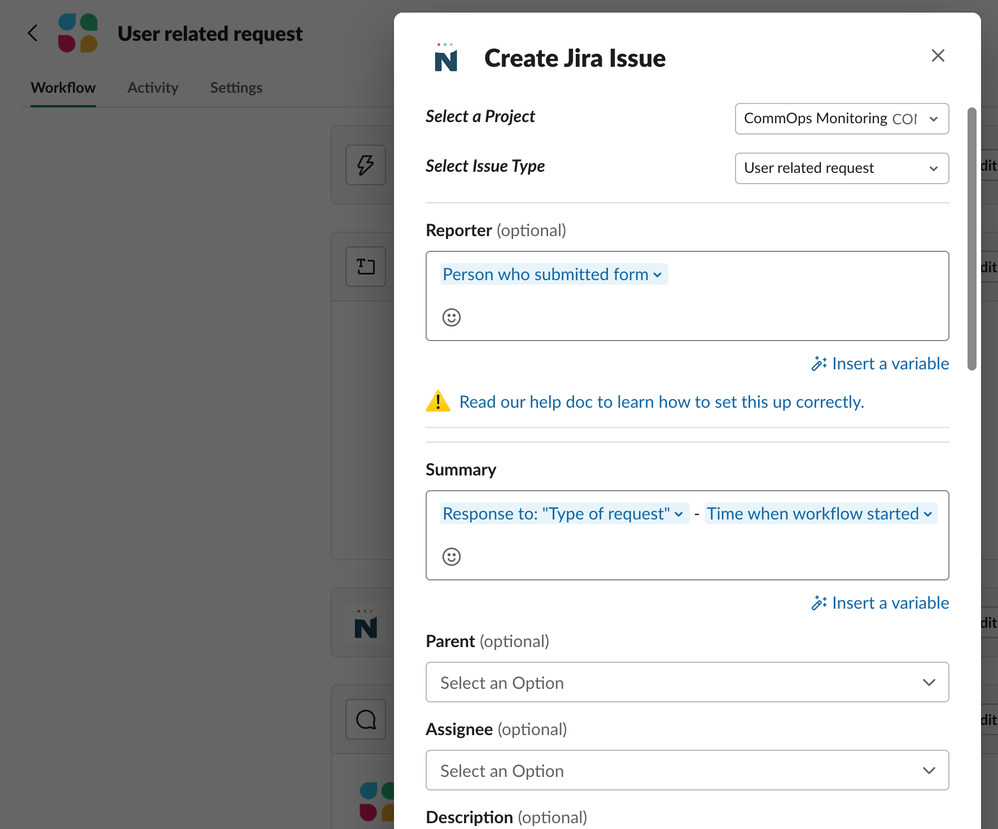Click the workflow app logo beside the title
The width and height of the screenshot is (998, 829).
(78, 33)
